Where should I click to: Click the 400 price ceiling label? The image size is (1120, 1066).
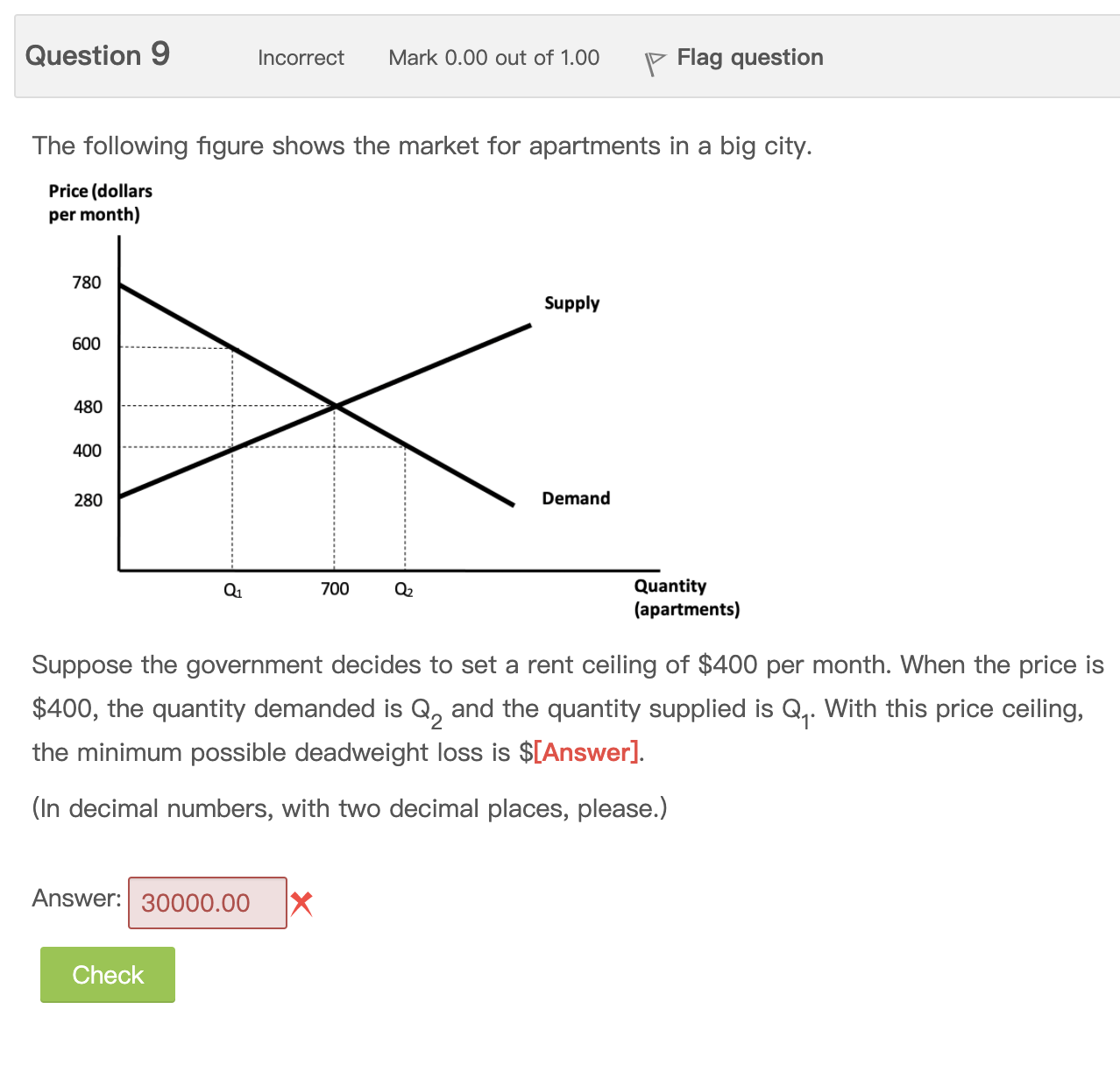point(88,451)
